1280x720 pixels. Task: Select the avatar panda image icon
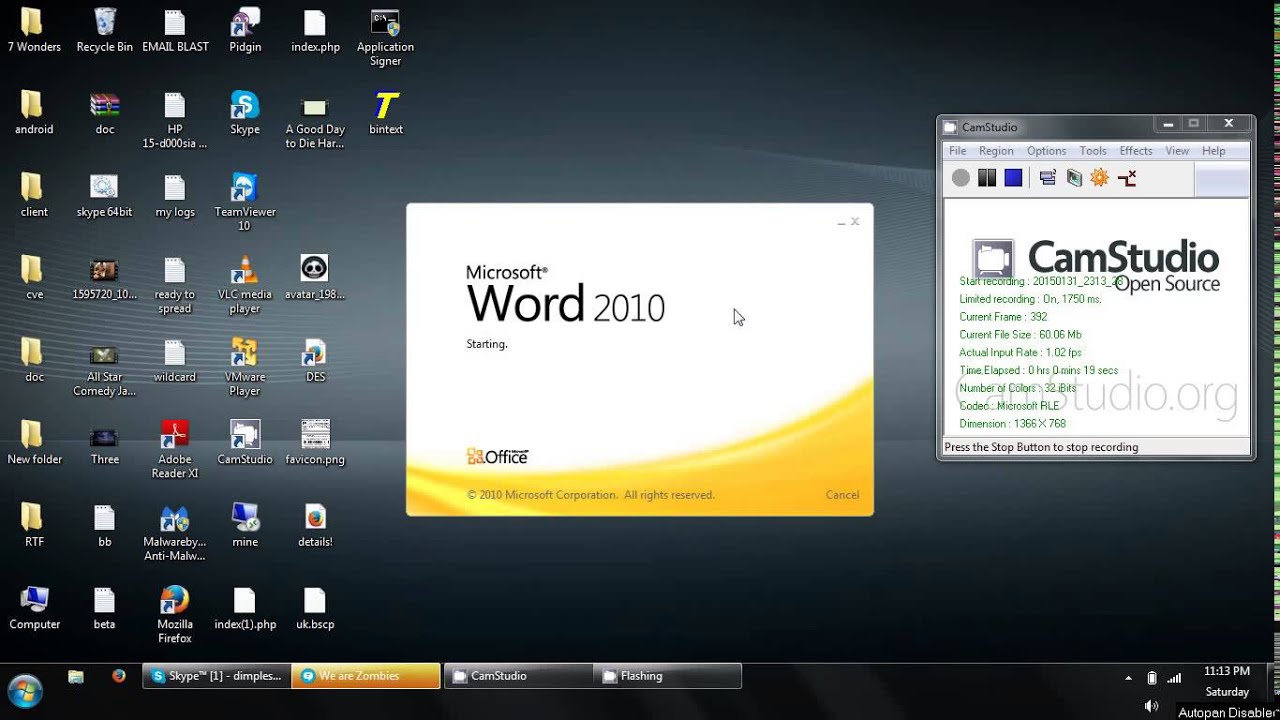(x=315, y=278)
